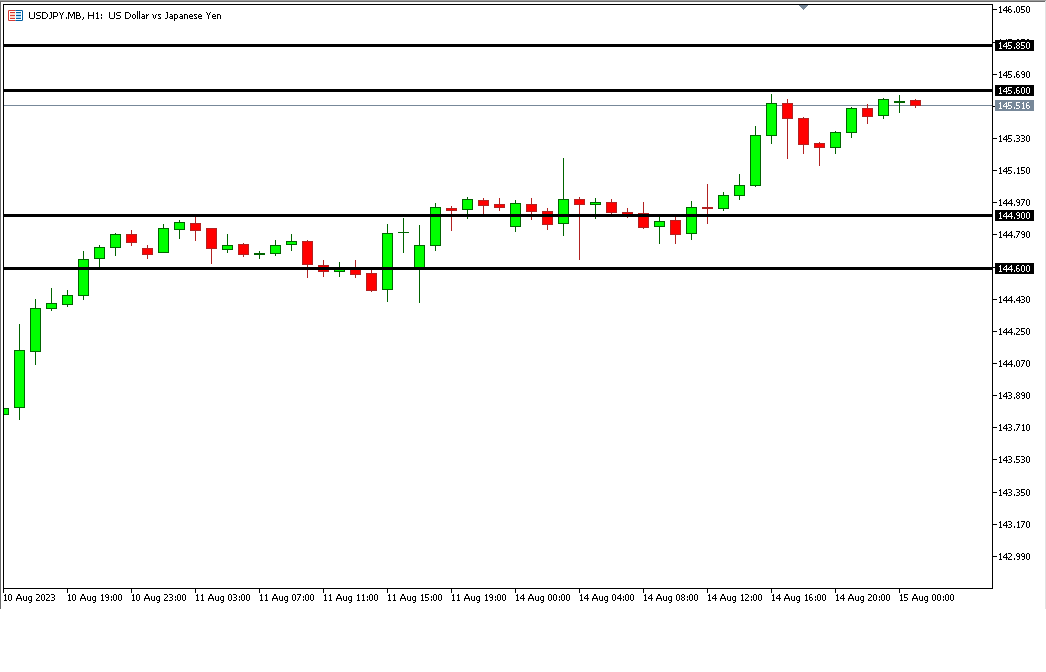
Task: Click the chart symbol icon beside USDJPY.MB
Action: 15,15
